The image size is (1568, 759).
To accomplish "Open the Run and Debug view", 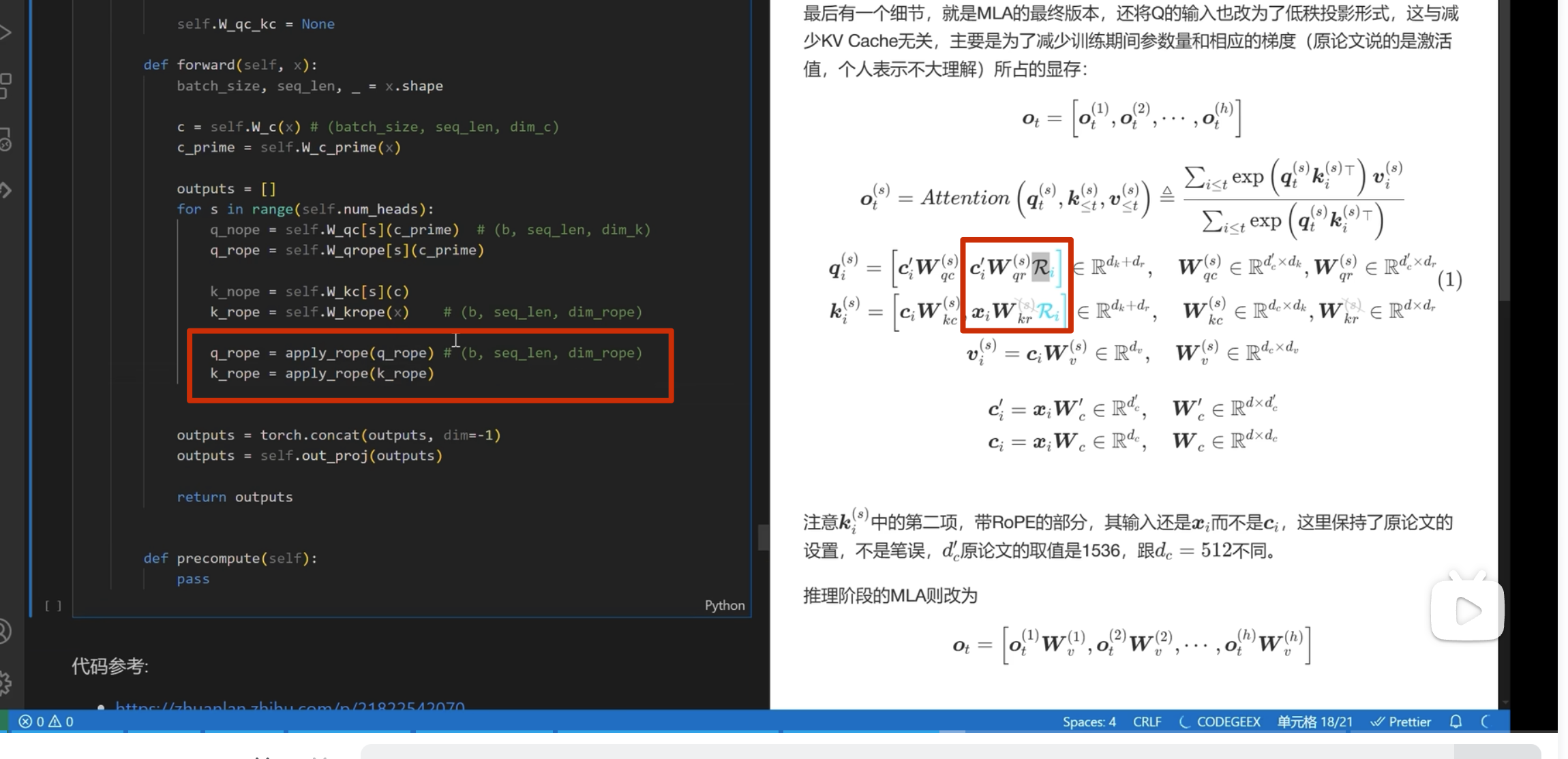I will point(4,32).
